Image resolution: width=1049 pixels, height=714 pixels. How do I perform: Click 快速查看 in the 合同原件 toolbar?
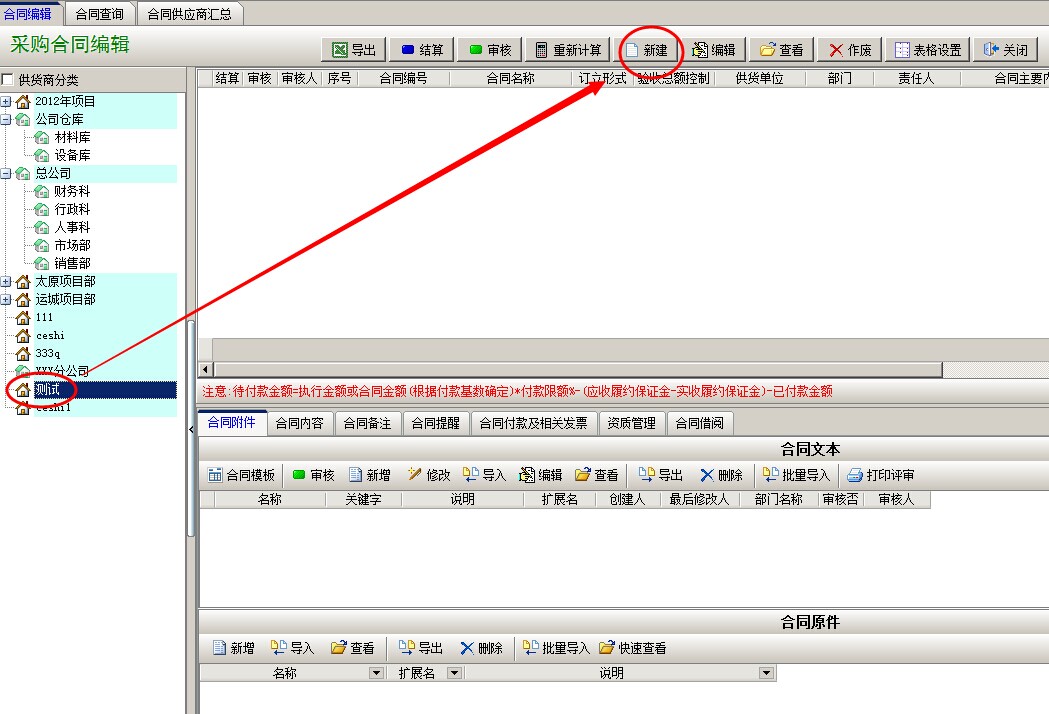point(633,648)
